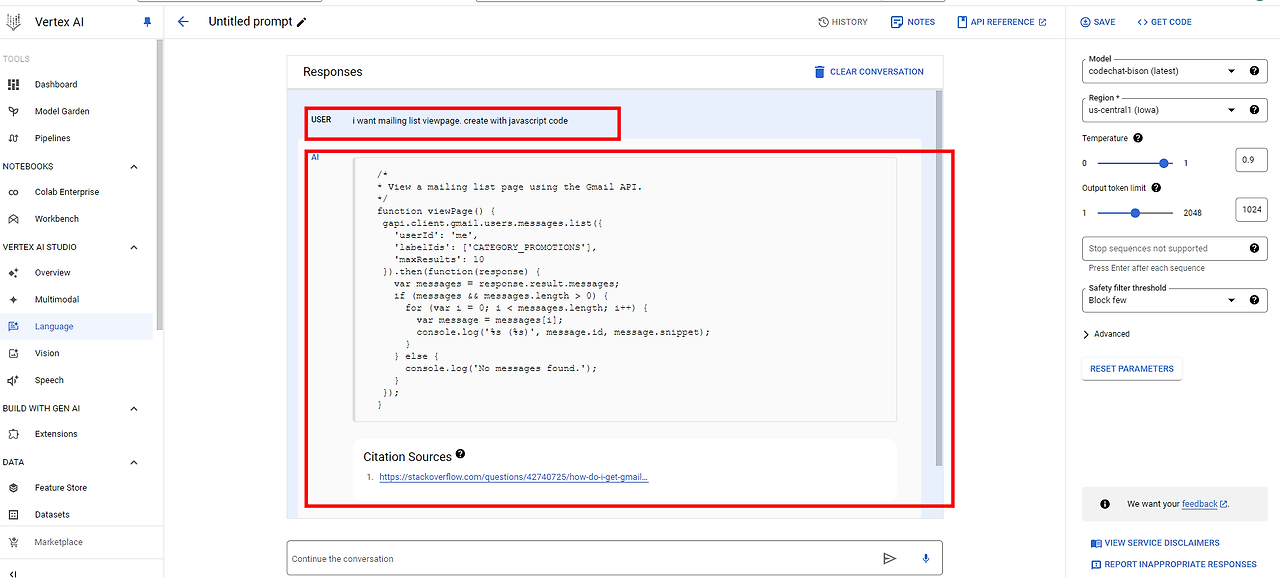Image resolution: width=1280 pixels, height=578 pixels.
Task: Click help icon next to Region
Action: pyautogui.click(x=1254, y=110)
